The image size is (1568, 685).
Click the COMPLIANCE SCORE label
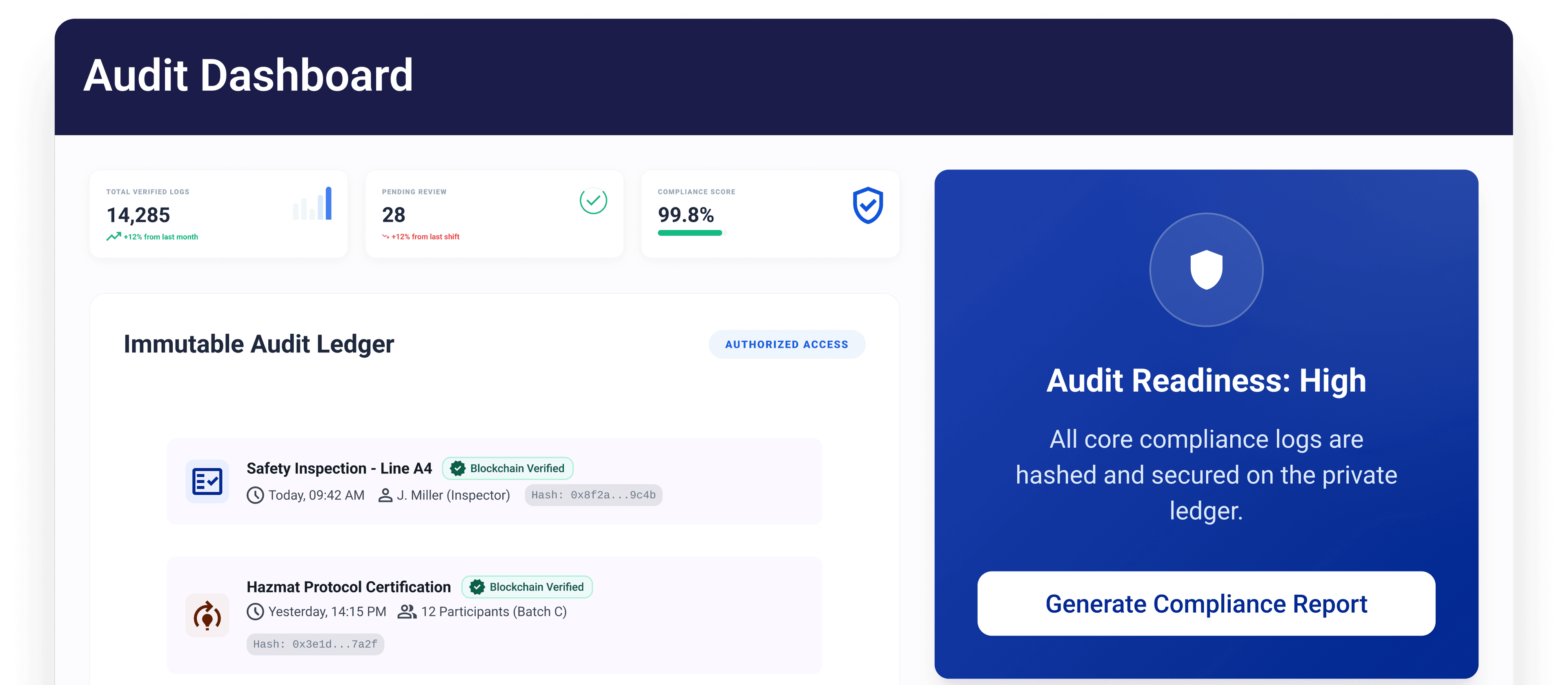click(x=696, y=192)
